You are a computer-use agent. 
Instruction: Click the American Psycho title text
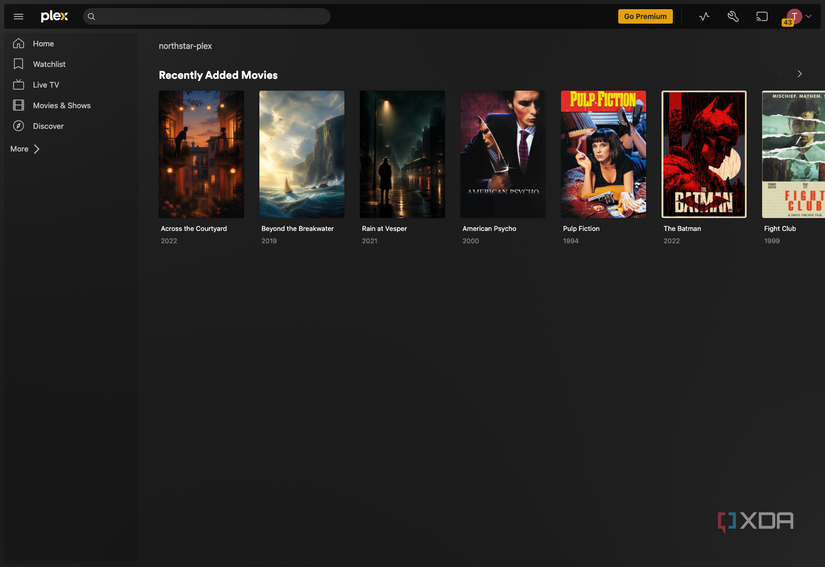(489, 228)
